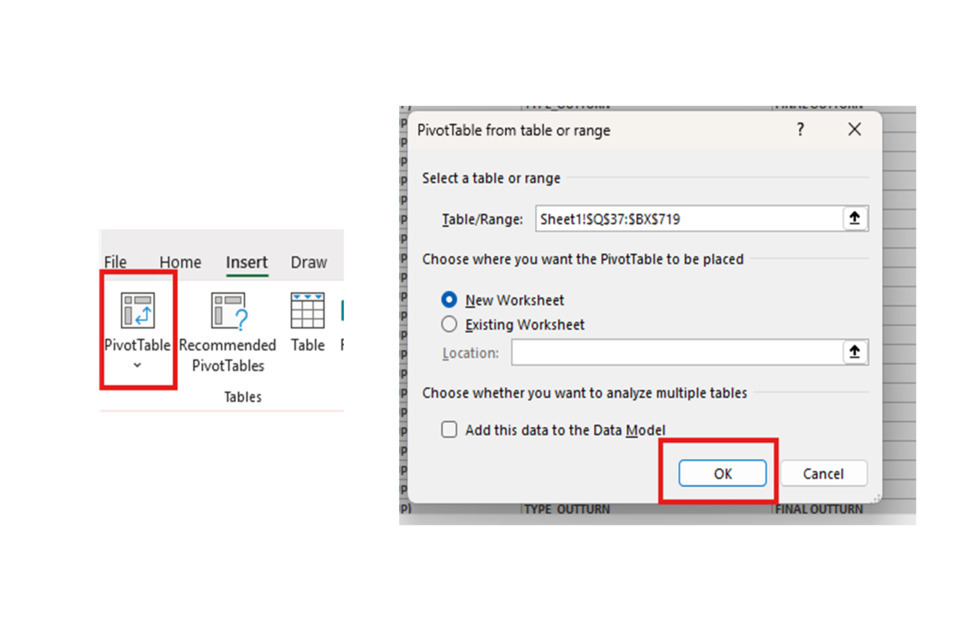Choose the Existing Worksheet radio option
The width and height of the screenshot is (960, 640).
[449, 325]
